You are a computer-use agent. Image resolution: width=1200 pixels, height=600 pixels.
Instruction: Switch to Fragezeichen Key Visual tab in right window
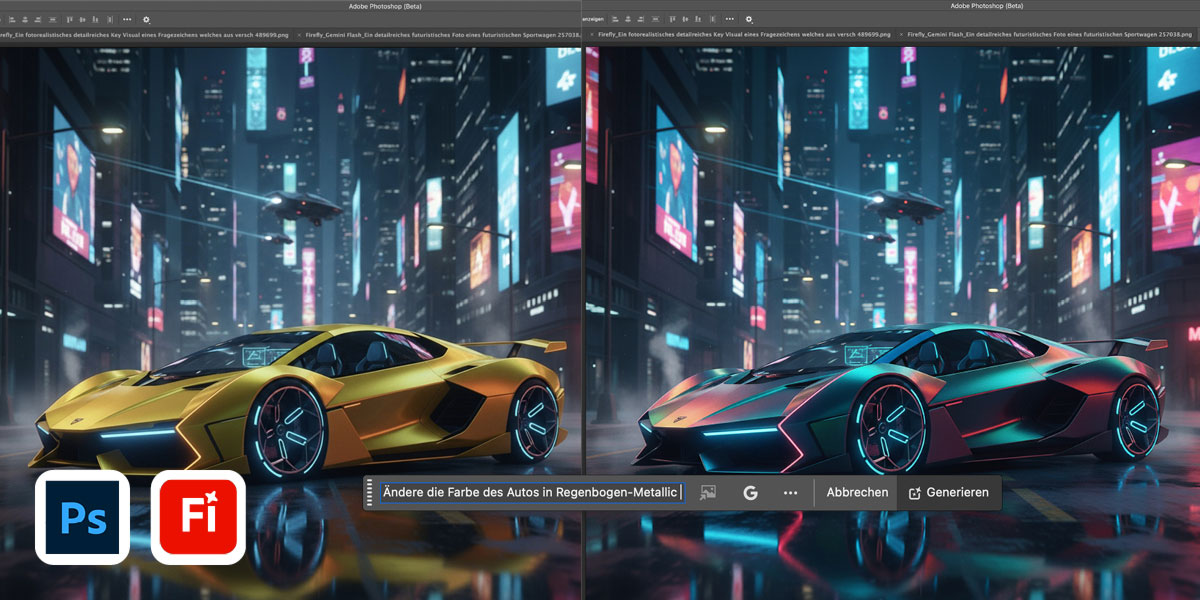745,34
